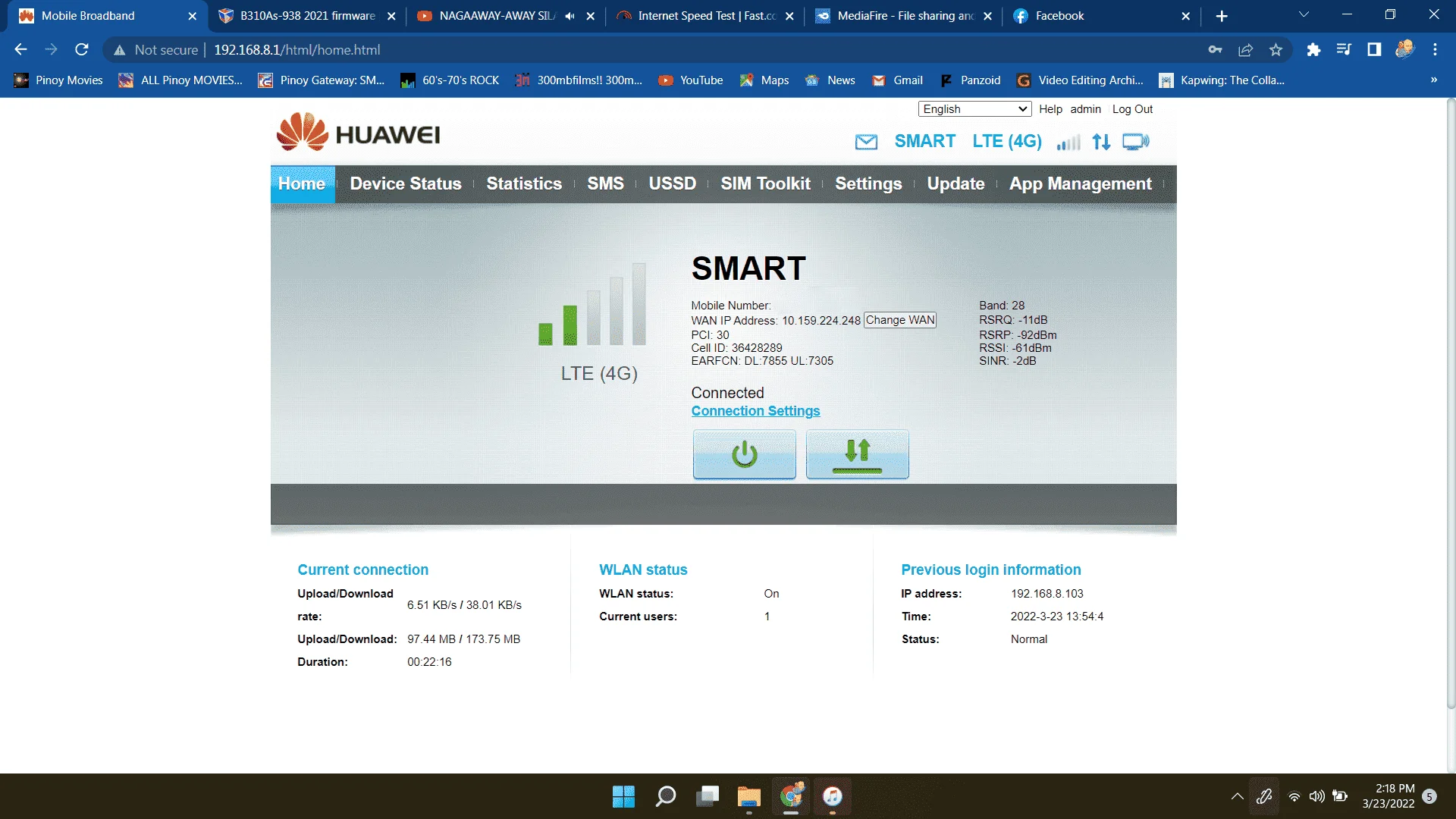The width and height of the screenshot is (1456, 819).
Task: Open the Update menu
Action: tap(955, 184)
